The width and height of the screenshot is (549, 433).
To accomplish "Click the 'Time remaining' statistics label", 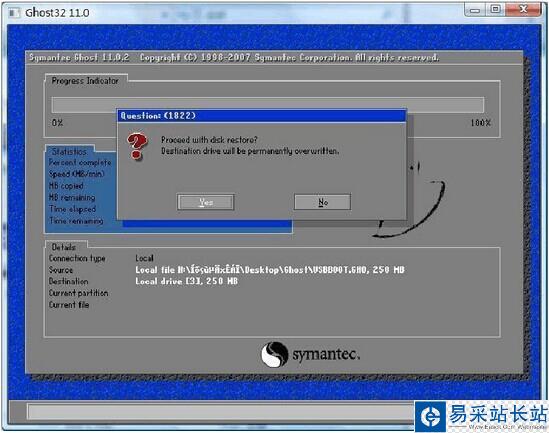I will 76,221.
